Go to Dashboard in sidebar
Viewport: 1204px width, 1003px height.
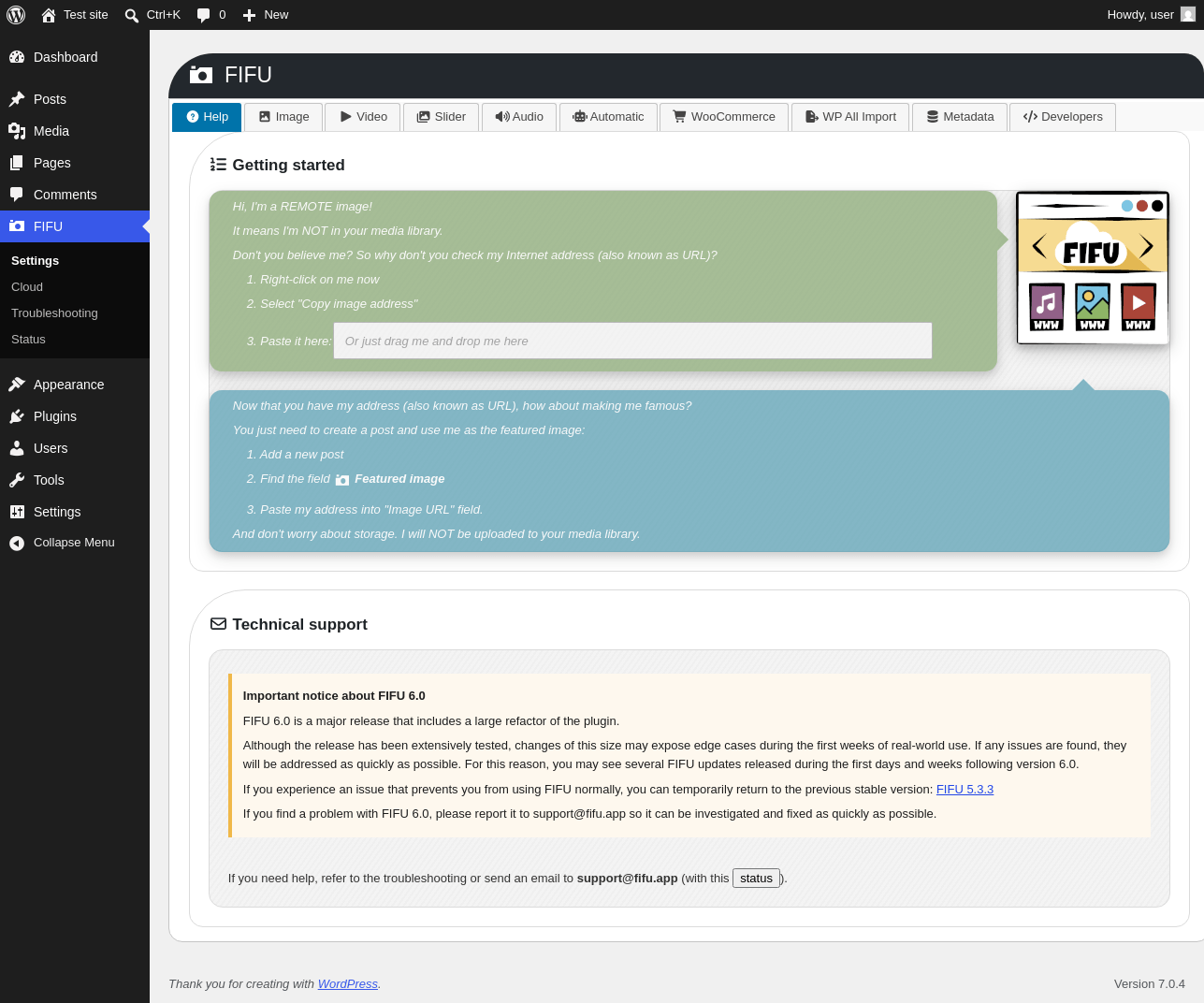75,57
